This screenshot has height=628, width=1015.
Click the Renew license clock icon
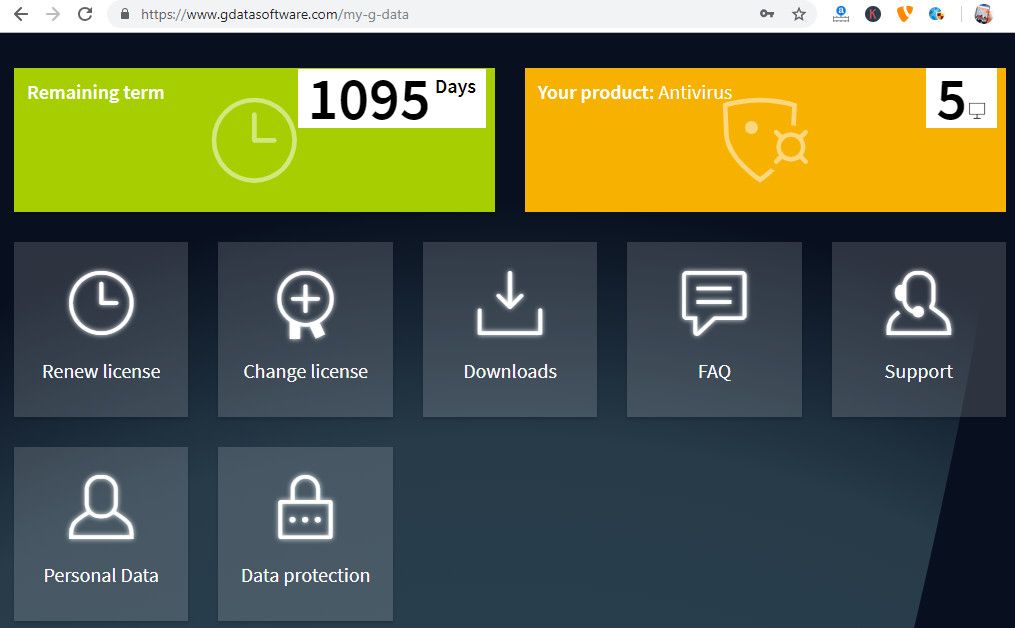coord(101,303)
